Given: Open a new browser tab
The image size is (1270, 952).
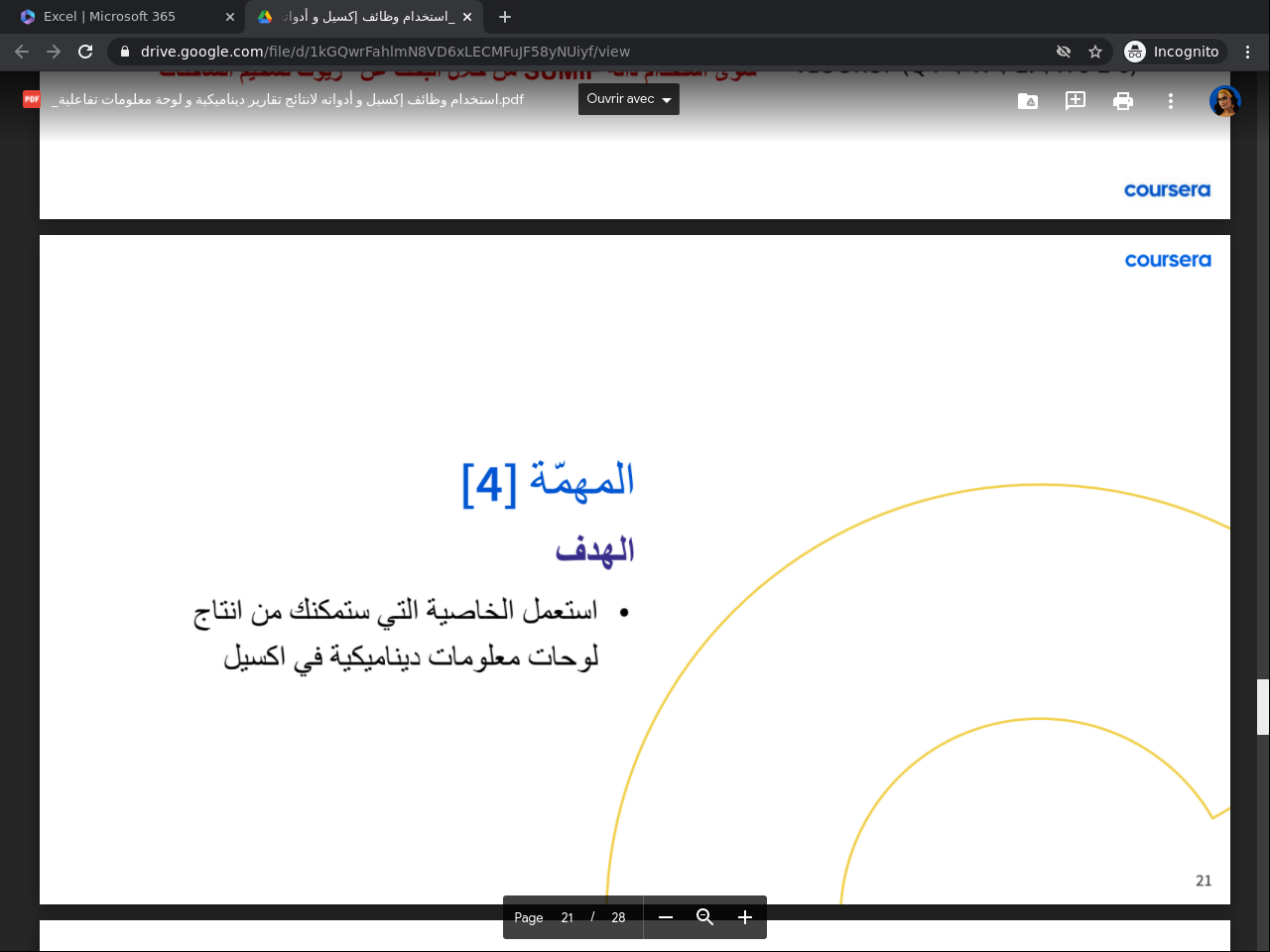Looking at the screenshot, I should (505, 17).
